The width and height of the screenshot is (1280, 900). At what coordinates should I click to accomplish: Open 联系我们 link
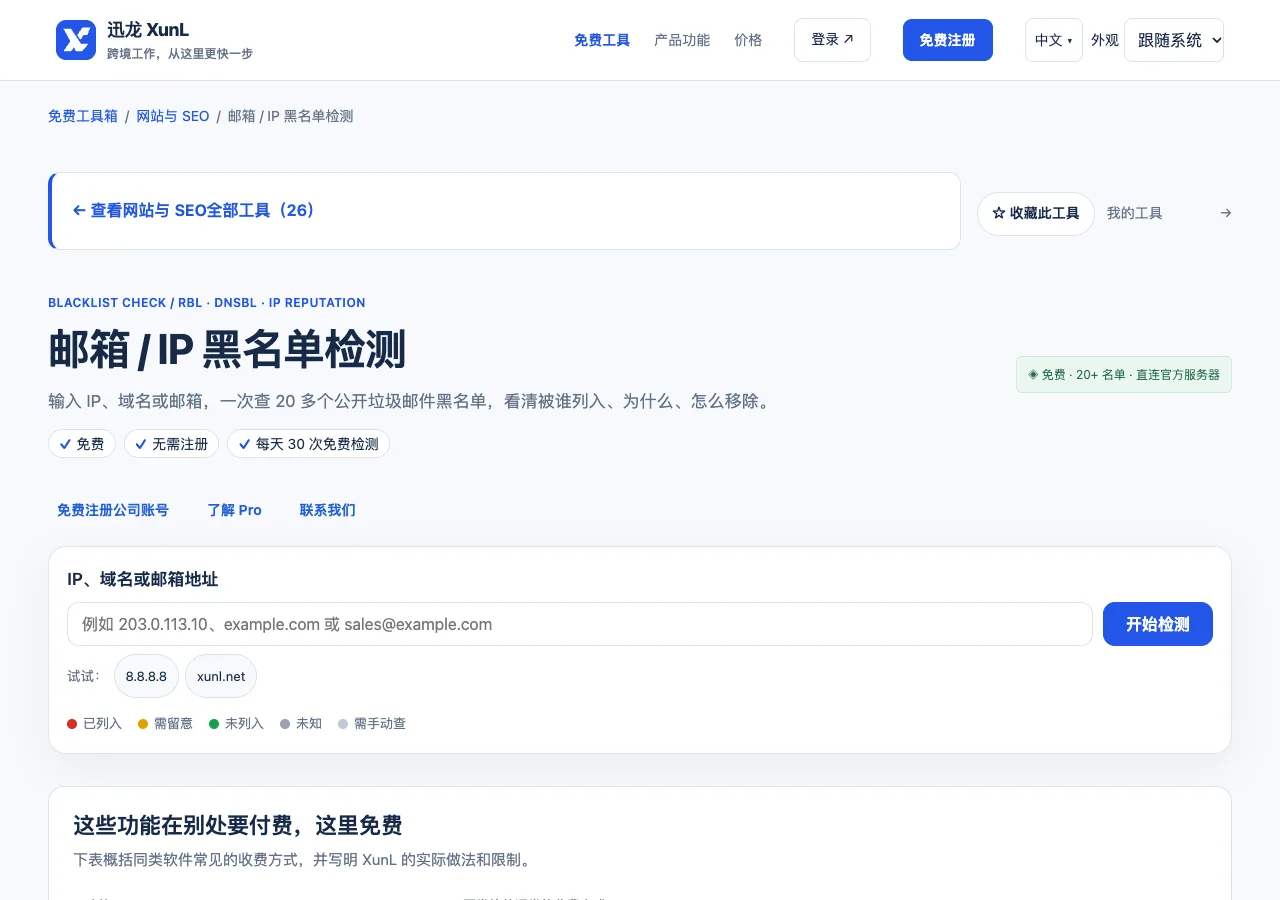(x=327, y=510)
